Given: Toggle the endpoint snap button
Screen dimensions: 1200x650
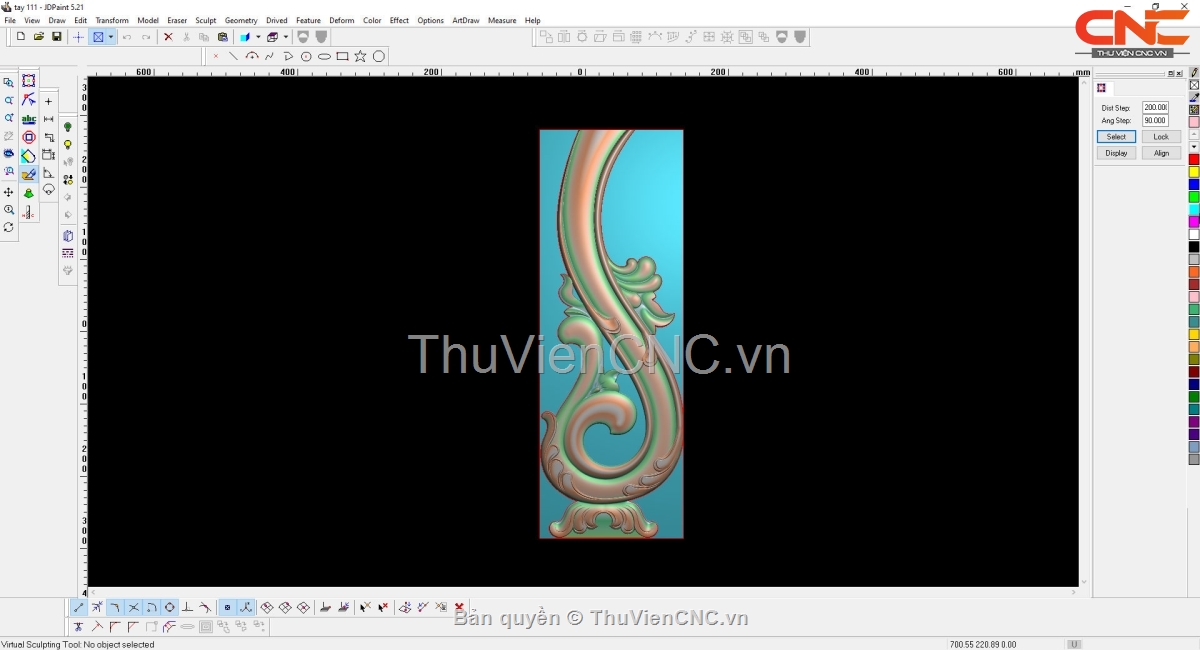Looking at the screenshot, I should pos(79,608).
